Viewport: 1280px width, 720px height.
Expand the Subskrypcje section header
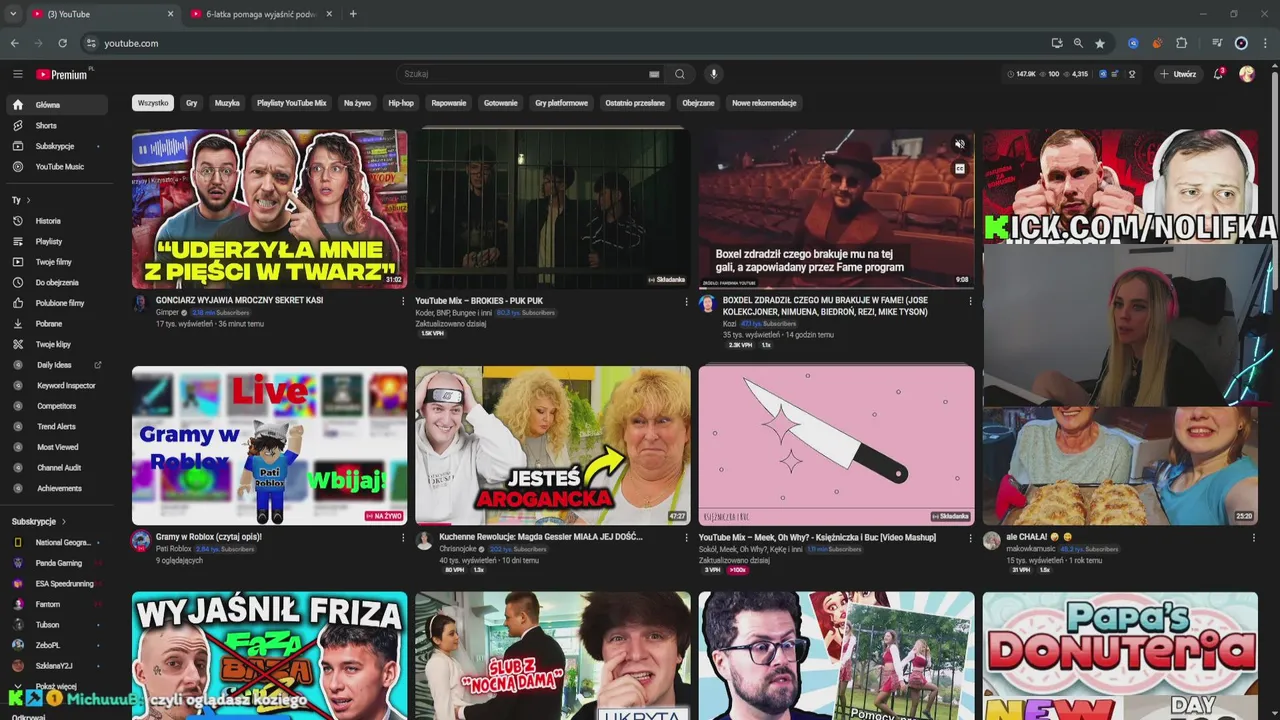pyautogui.click(x=39, y=521)
